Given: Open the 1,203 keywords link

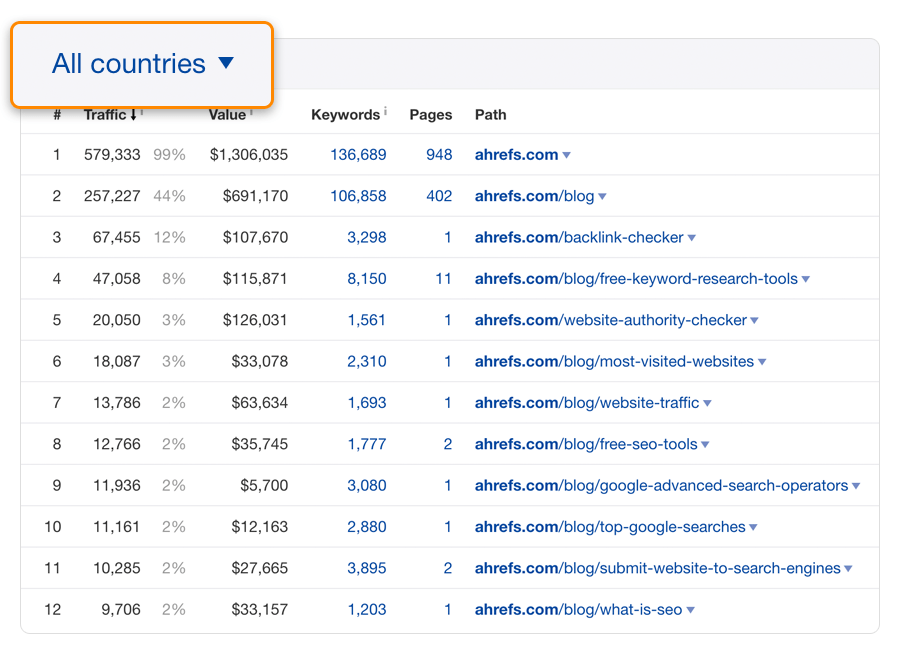Looking at the screenshot, I should point(367,609).
